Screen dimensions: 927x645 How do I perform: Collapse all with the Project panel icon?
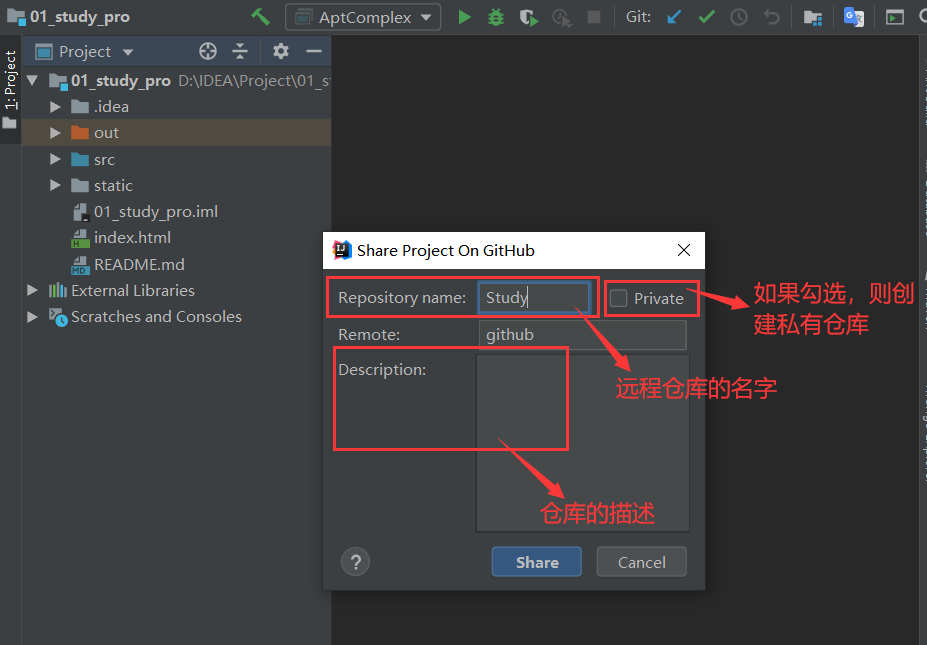[x=239, y=51]
